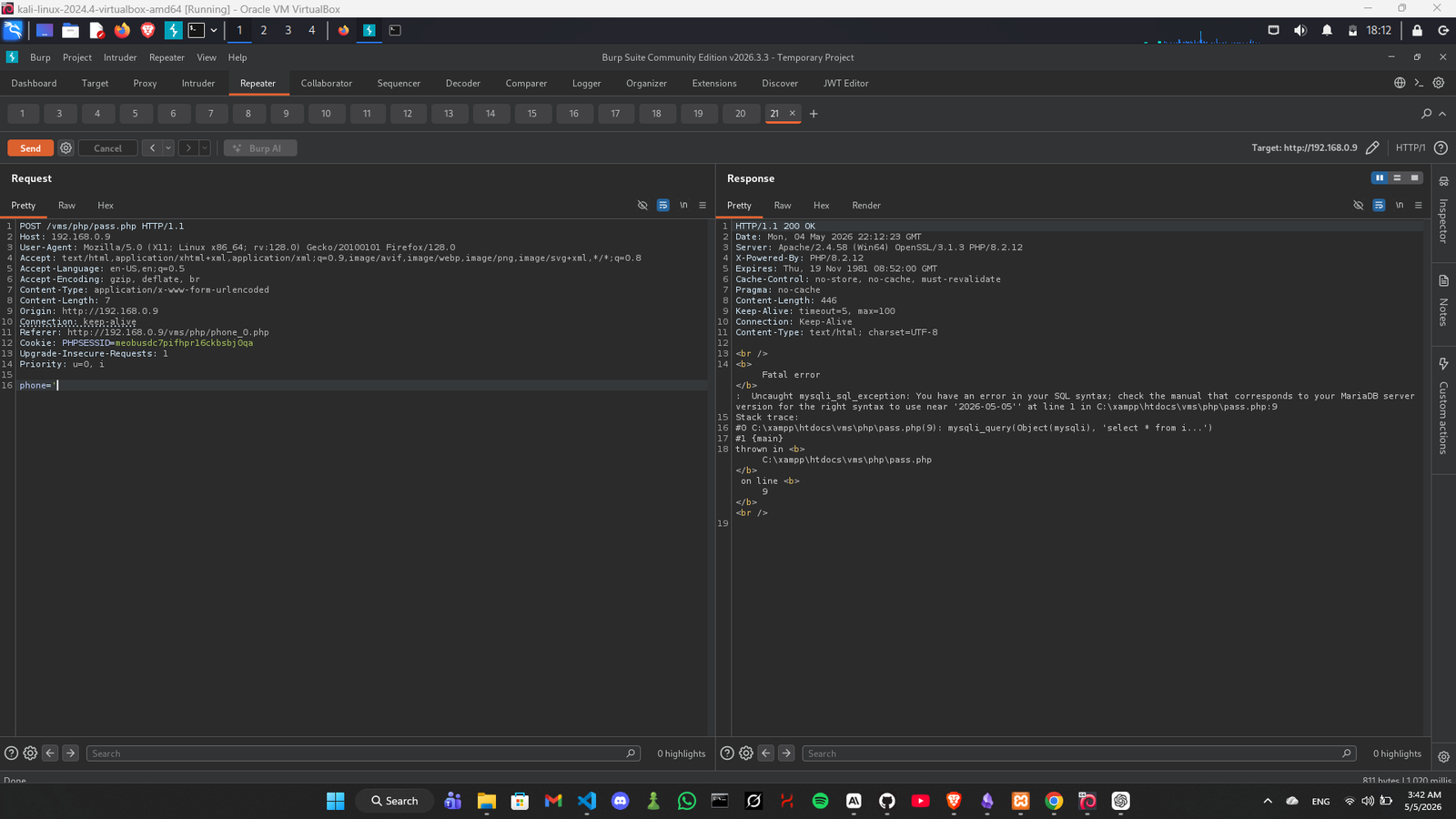Open the JWT Editor tab
1456x819 pixels.
click(845, 83)
